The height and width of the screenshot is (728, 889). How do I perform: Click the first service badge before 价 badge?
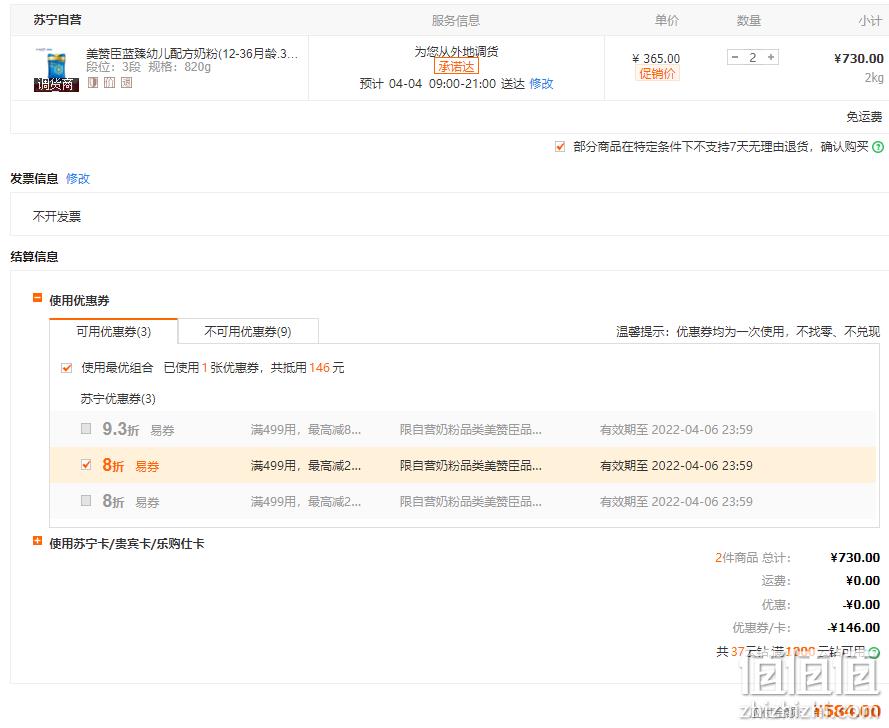click(93, 83)
